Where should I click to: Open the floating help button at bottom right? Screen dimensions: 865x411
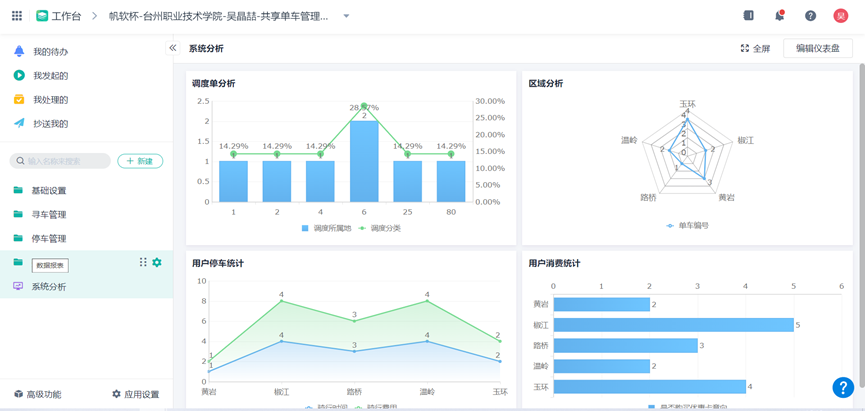tap(842, 387)
